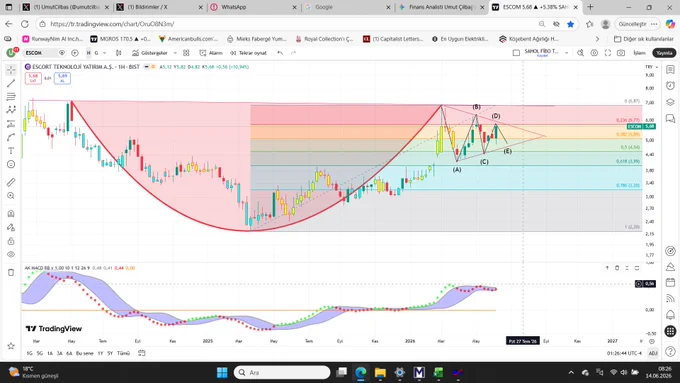Select the 6A date range
Screen dimensions: 680x383
(69, 354)
